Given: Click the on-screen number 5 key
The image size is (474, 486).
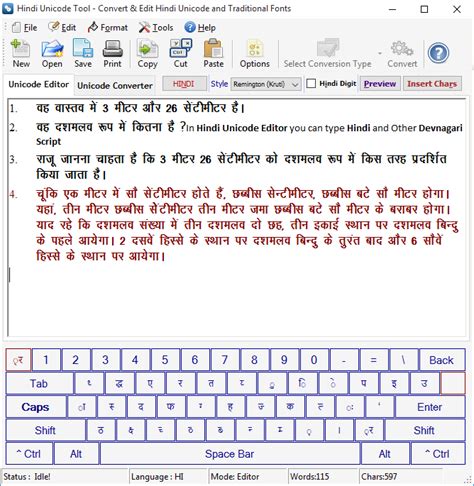Looking at the screenshot, I should click(x=165, y=360).
